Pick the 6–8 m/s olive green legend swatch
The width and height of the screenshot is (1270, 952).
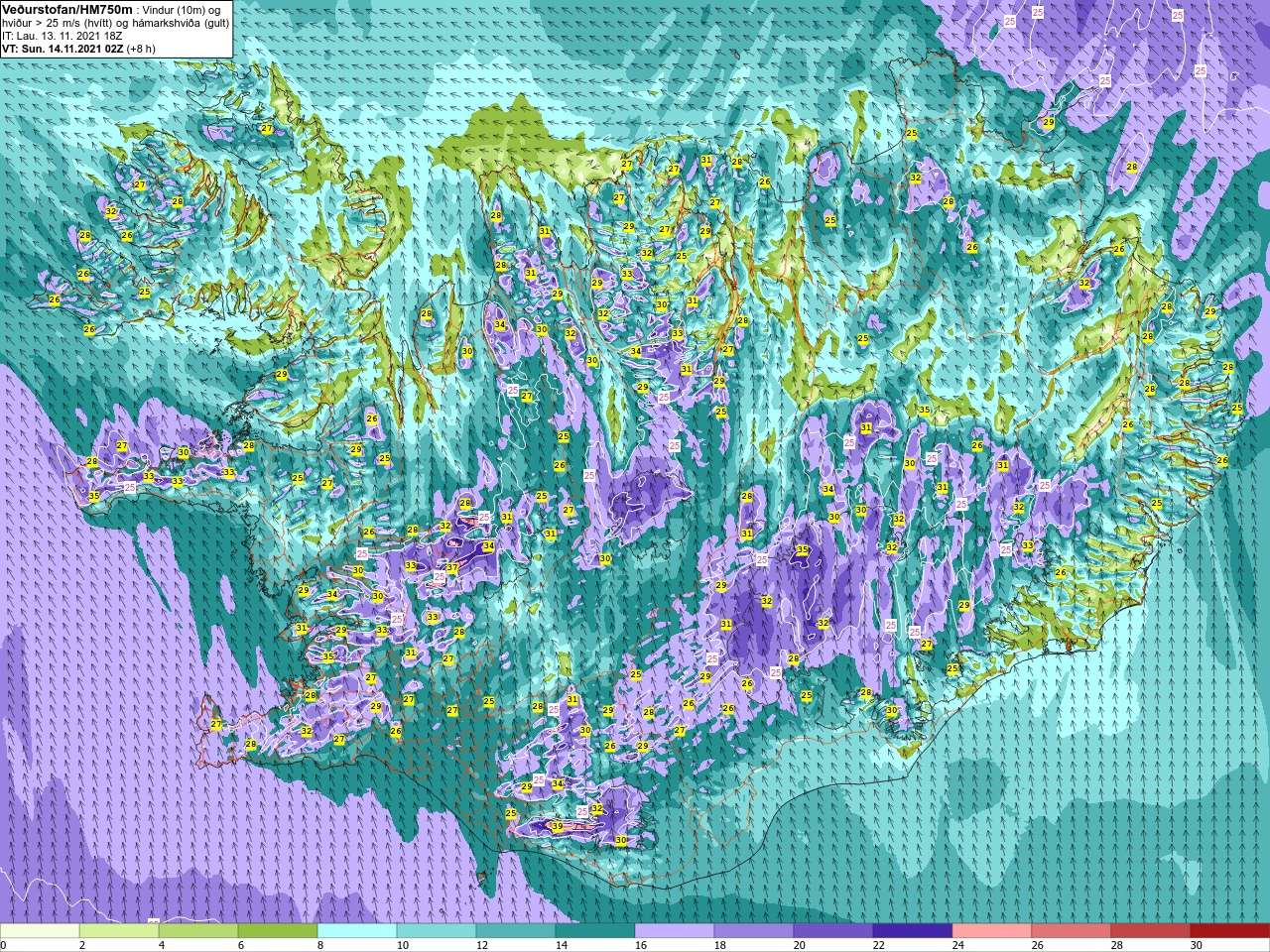pos(278,931)
